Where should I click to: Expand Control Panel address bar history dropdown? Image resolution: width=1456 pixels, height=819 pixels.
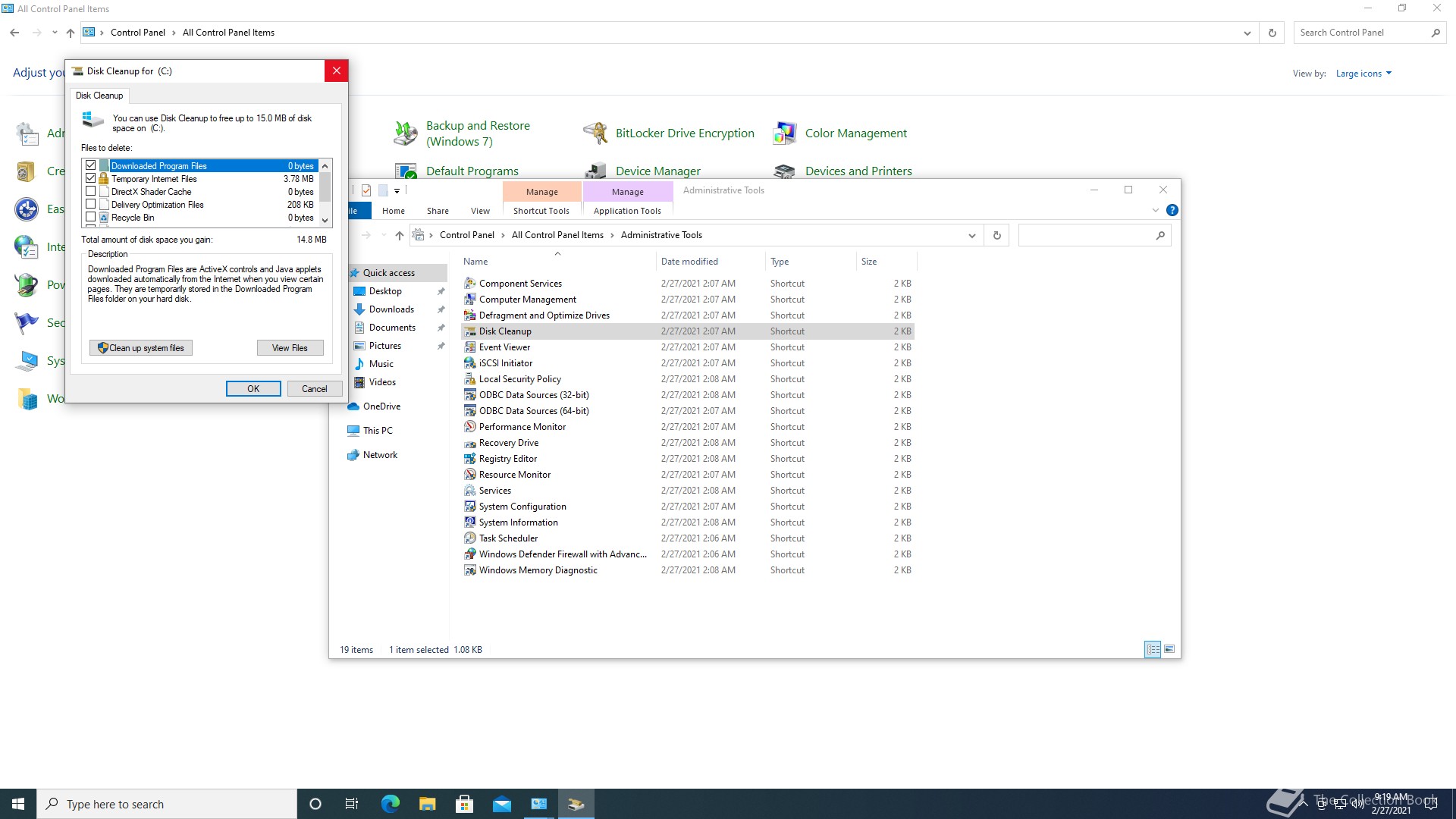point(1247,33)
